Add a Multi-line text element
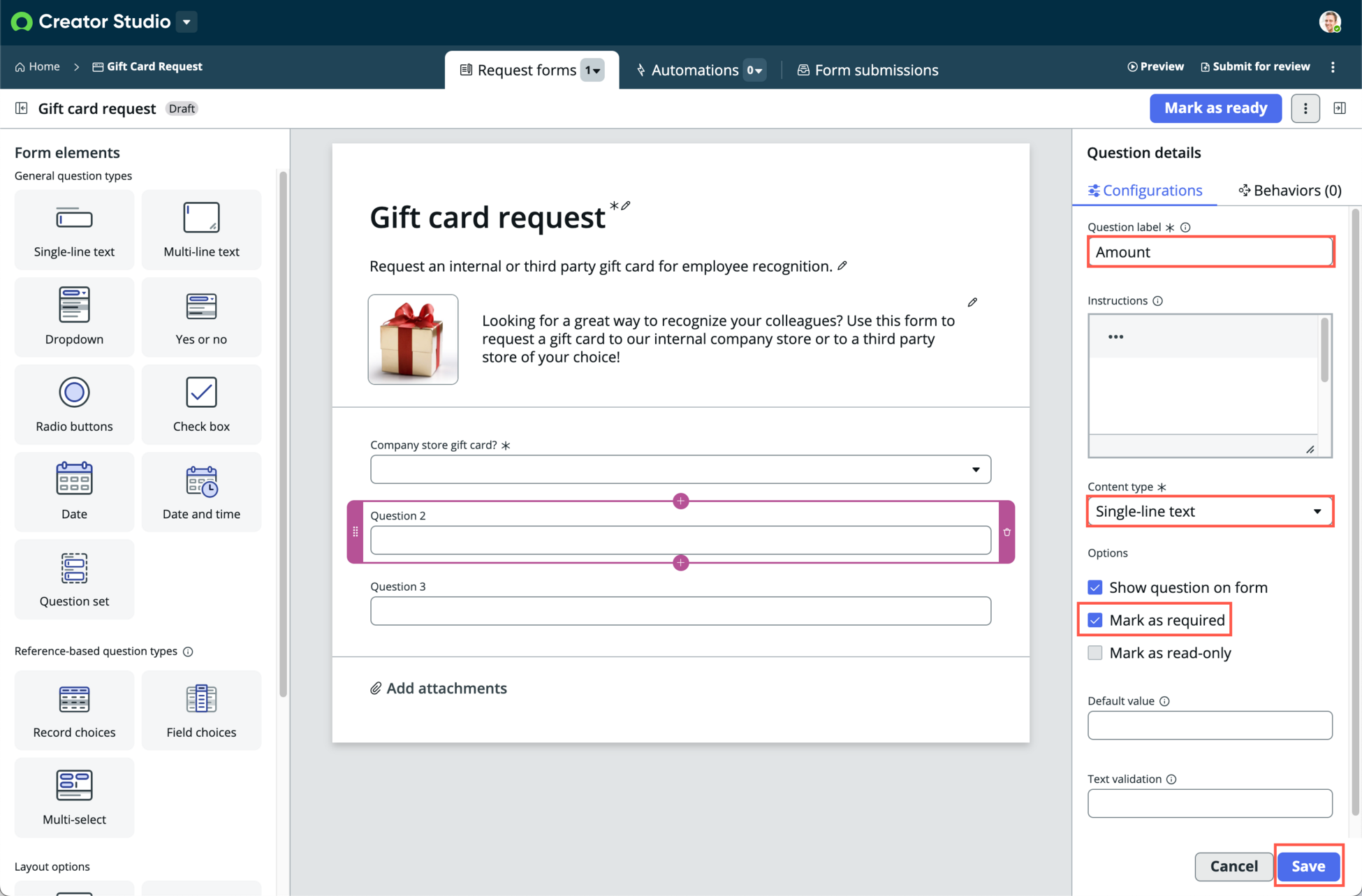Image resolution: width=1362 pixels, height=896 pixels. click(x=201, y=230)
